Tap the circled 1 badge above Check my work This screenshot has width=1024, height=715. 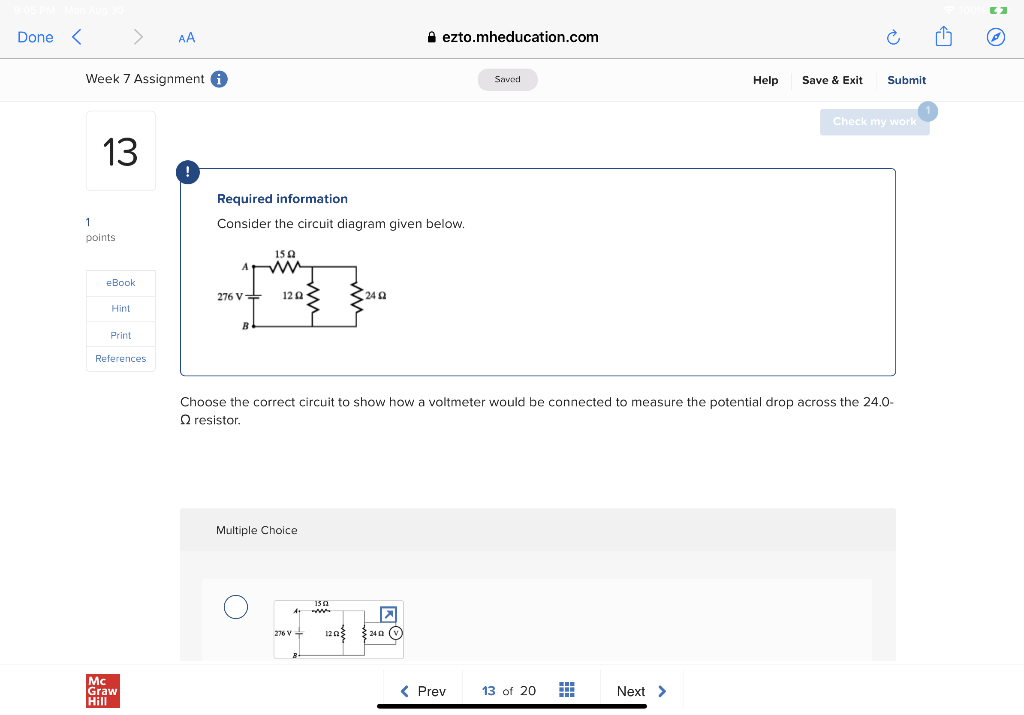[x=928, y=111]
